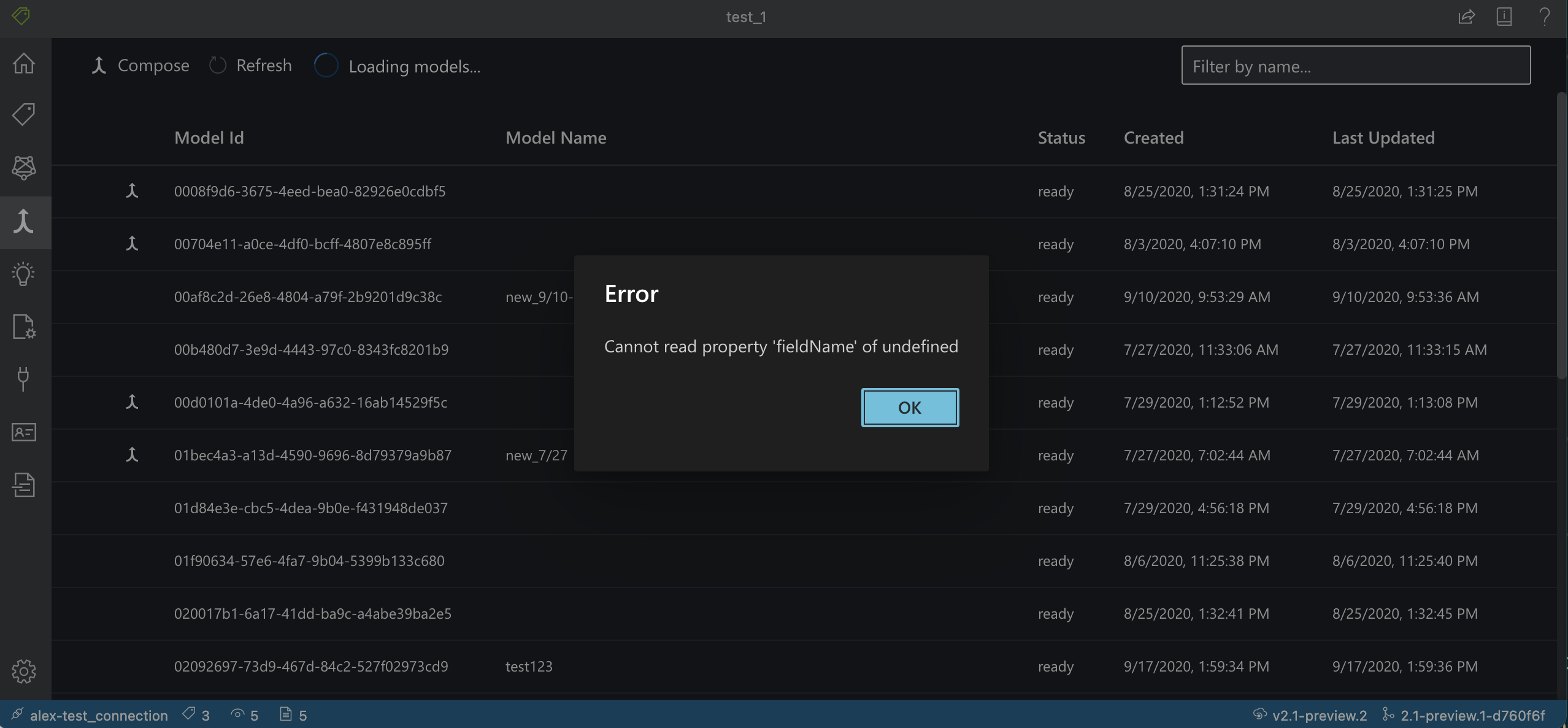This screenshot has height=728, width=1568.
Task: Open the application settings gear icon
Action: point(24,671)
